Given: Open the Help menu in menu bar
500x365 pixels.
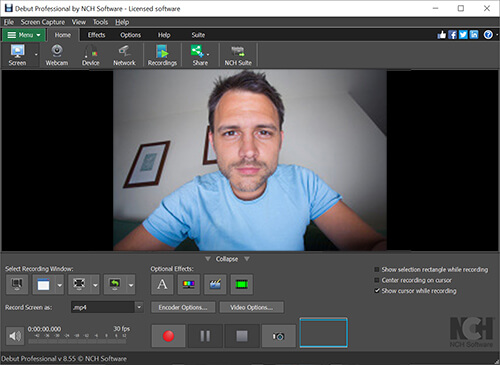Looking at the screenshot, I should (122, 22).
